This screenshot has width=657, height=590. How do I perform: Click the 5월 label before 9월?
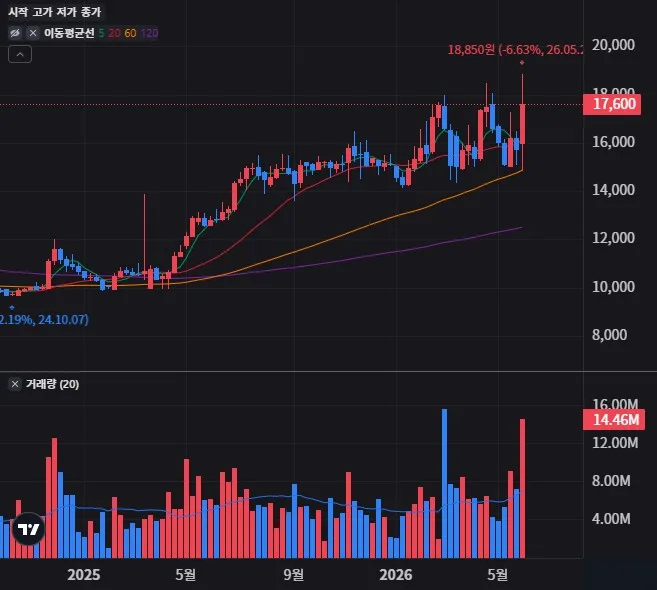click(186, 574)
